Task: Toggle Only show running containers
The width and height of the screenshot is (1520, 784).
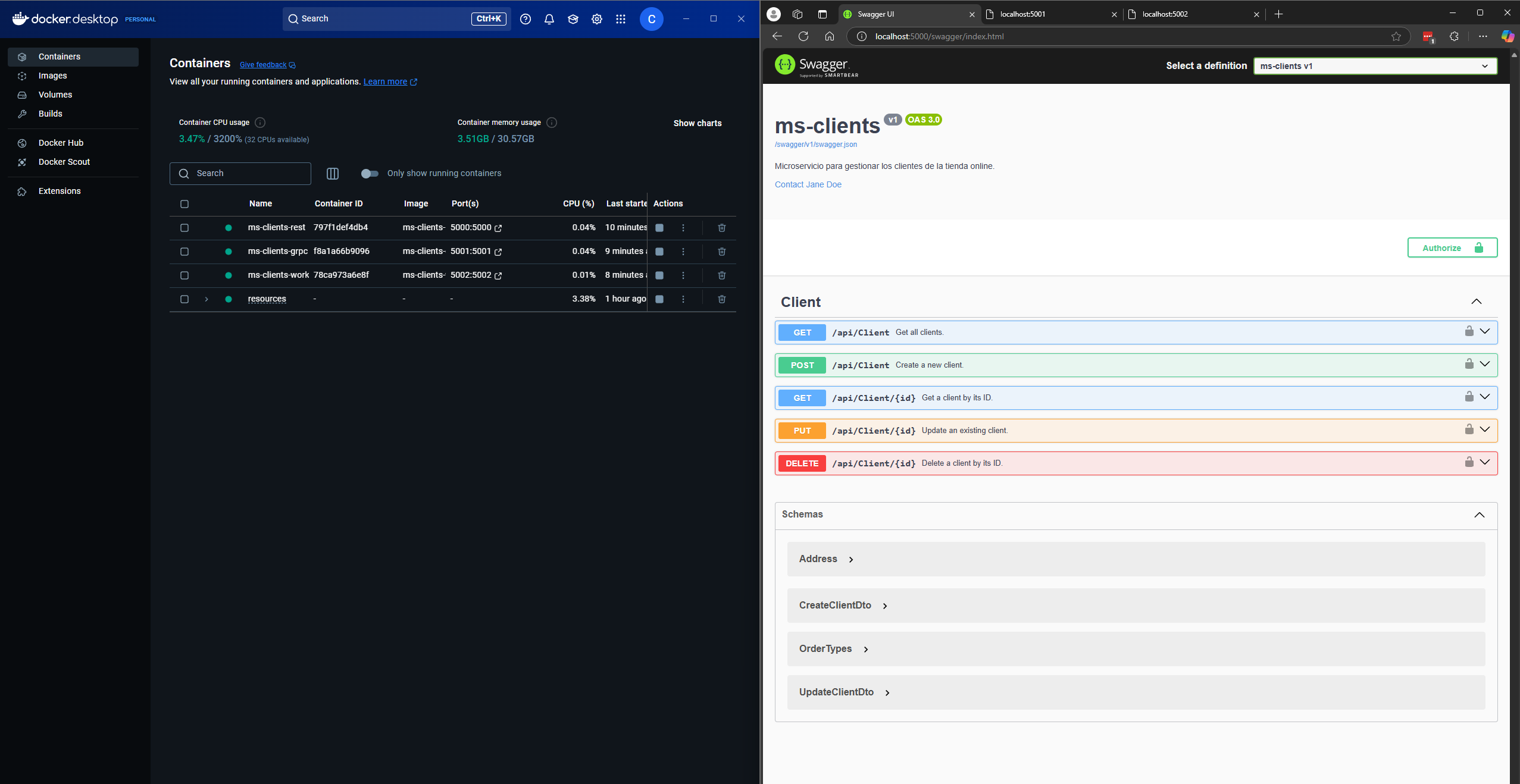Action: 370,174
